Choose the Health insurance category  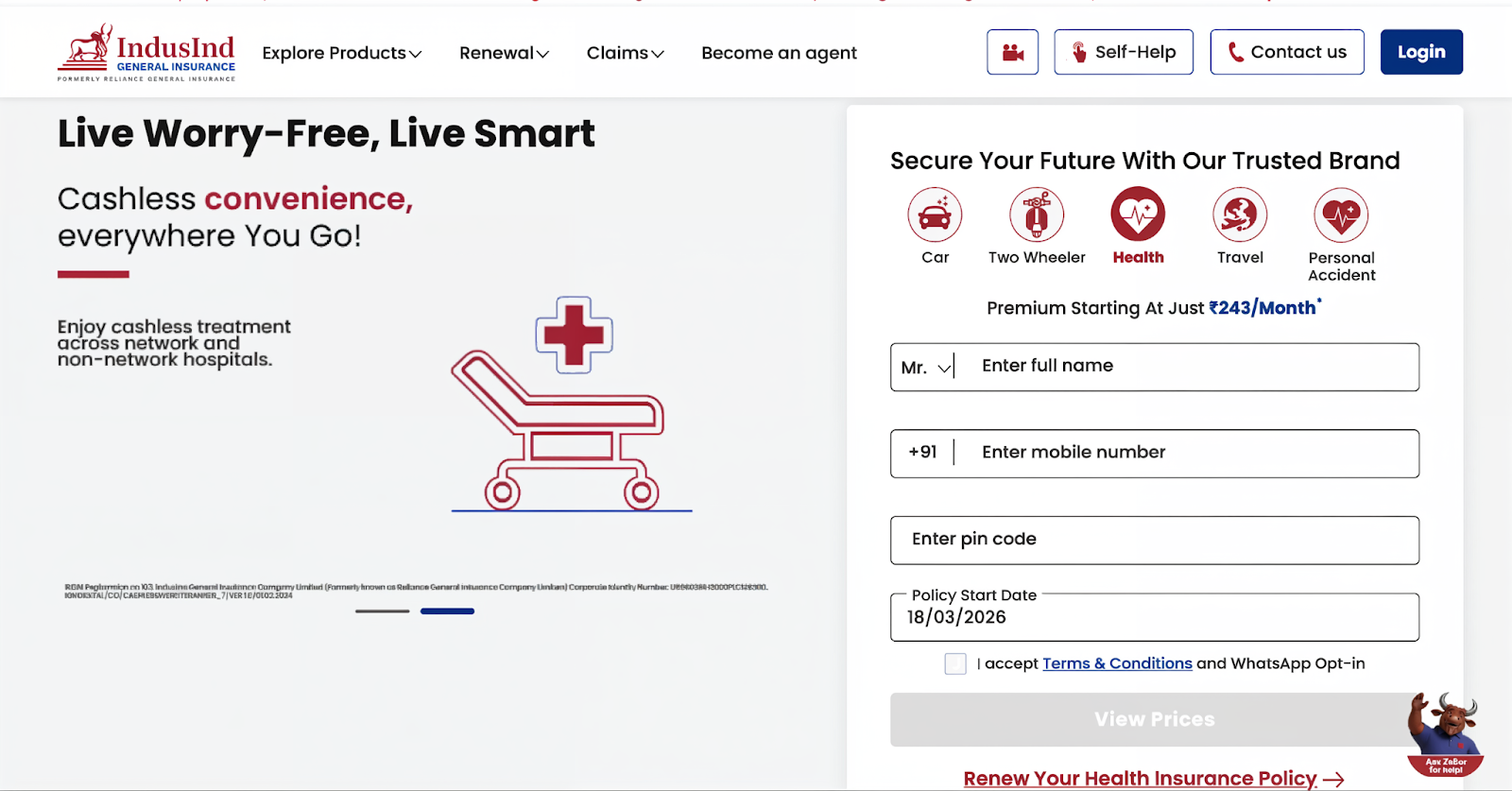coord(1137,215)
